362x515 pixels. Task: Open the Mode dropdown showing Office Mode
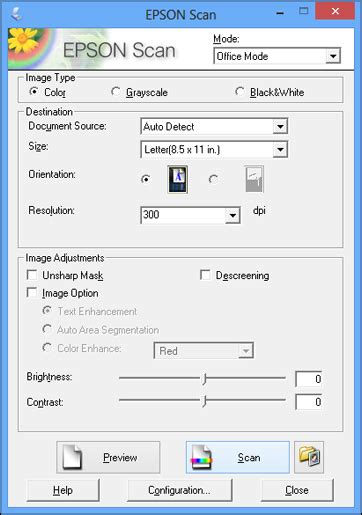(x=277, y=56)
